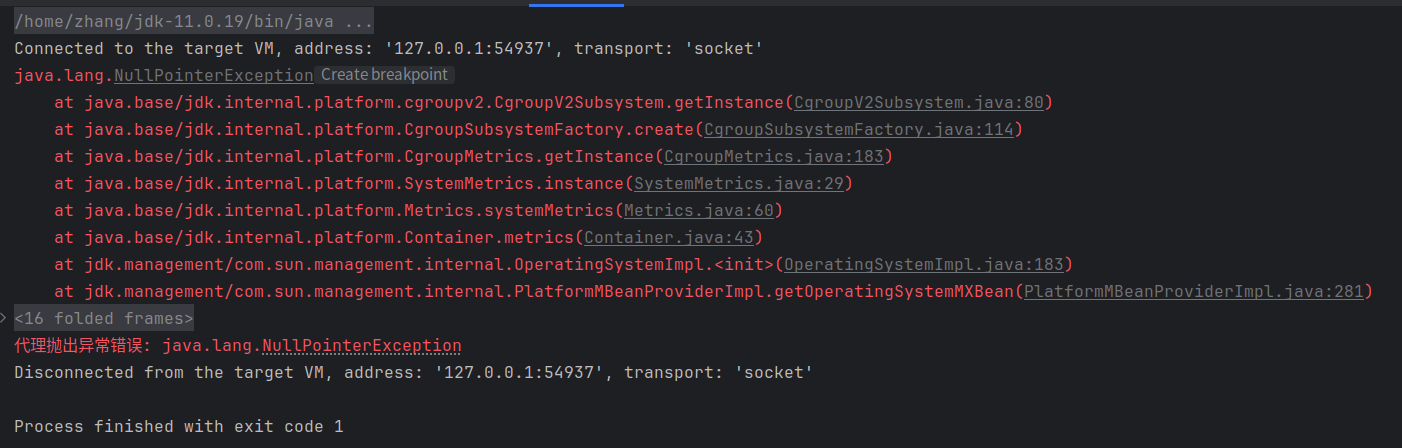
Task: Open the Metrics.java:60 source link
Action: click(698, 210)
